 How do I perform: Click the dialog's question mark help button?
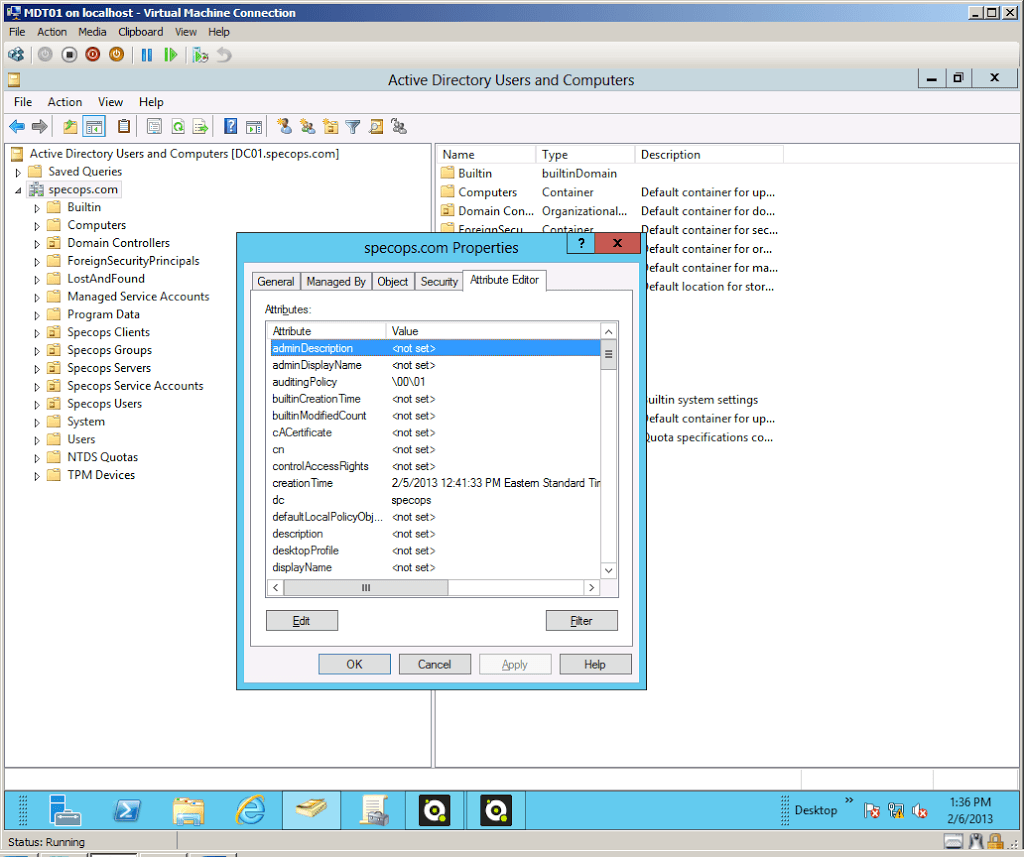tap(581, 243)
